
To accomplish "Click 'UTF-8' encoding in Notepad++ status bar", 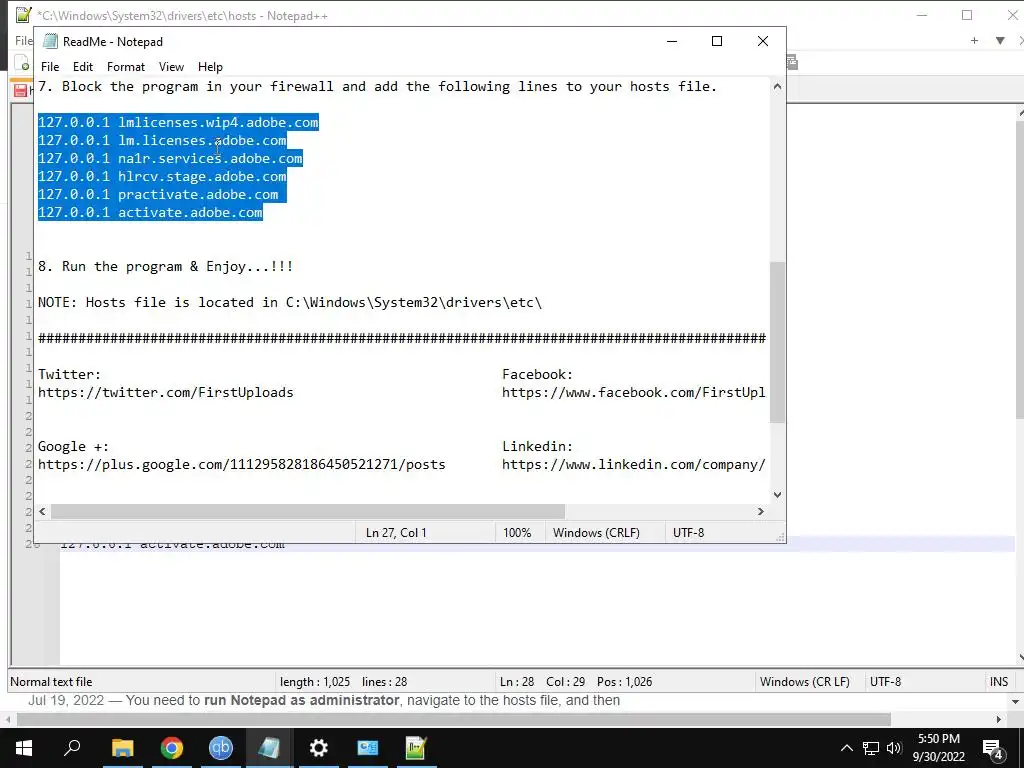I will click(885, 682).
